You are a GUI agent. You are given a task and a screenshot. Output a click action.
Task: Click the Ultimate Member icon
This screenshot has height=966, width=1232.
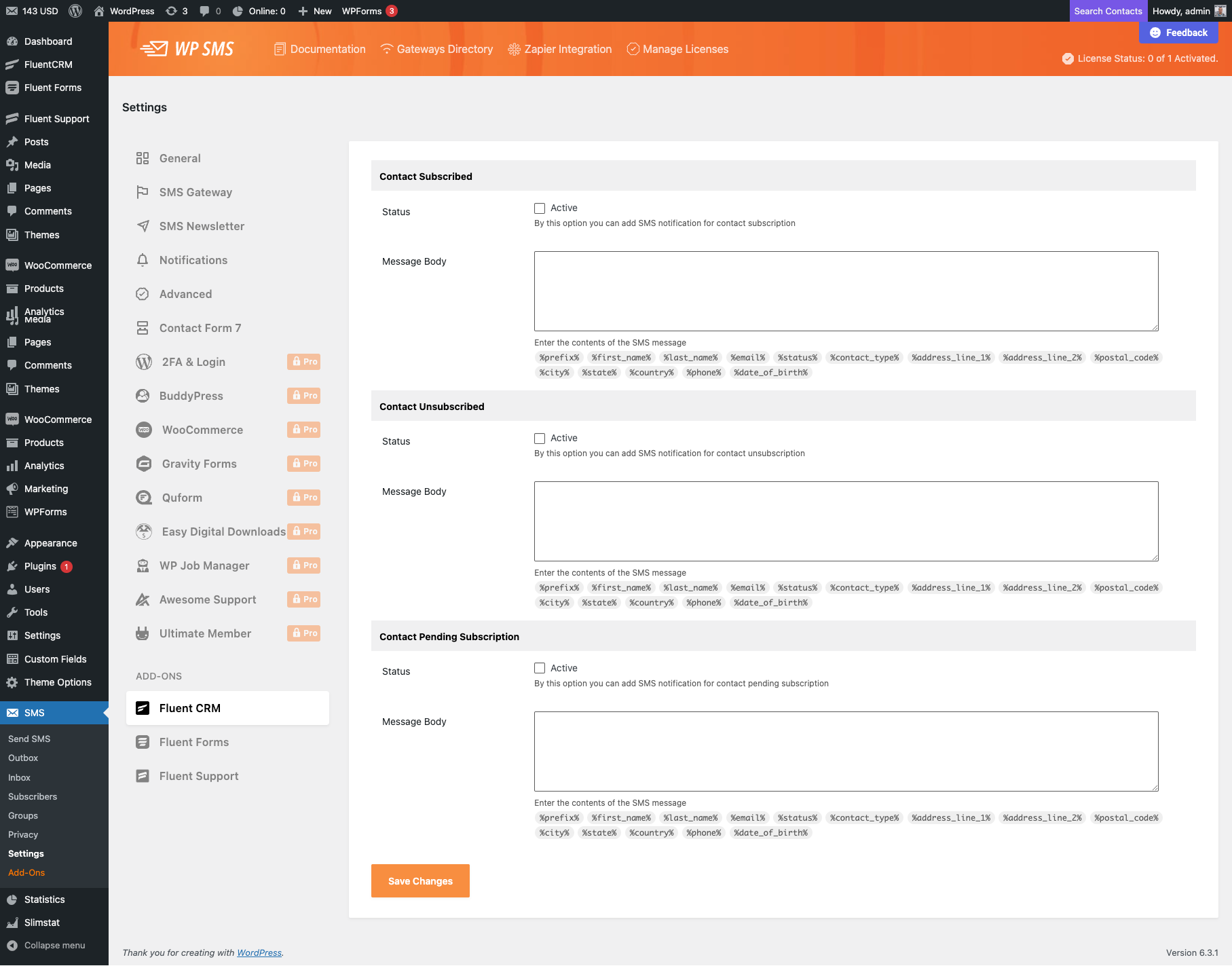point(143,633)
